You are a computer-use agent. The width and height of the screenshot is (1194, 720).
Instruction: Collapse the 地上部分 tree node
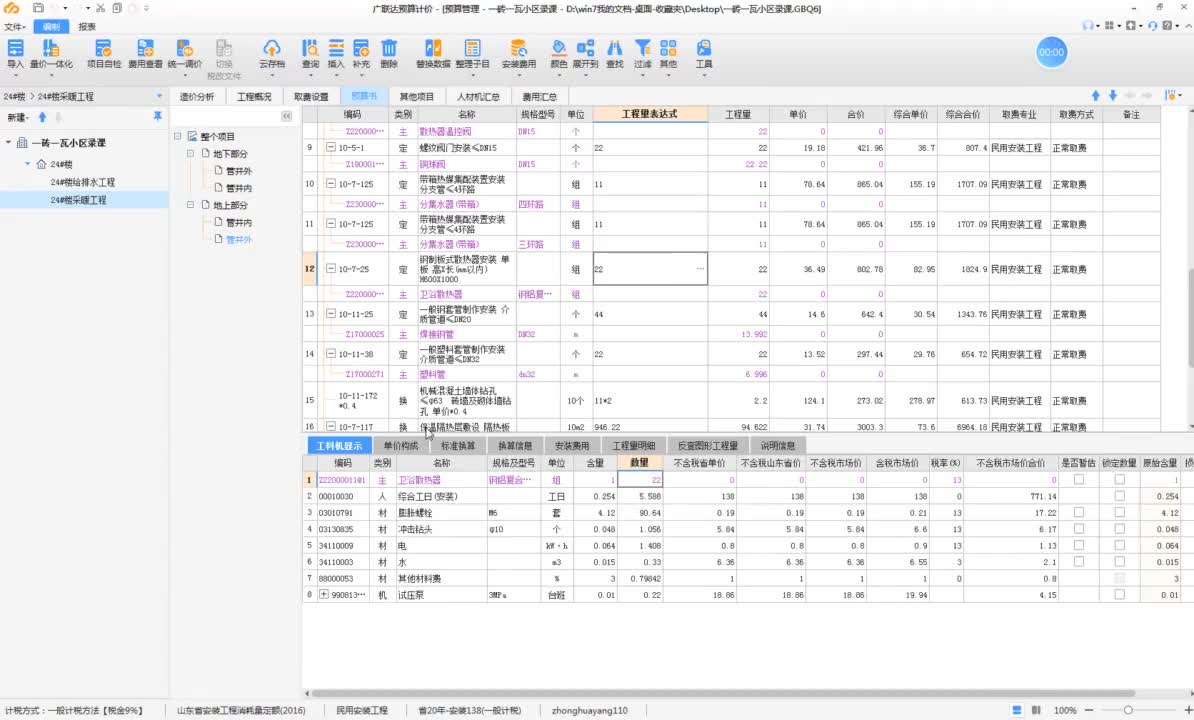[190, 205]
